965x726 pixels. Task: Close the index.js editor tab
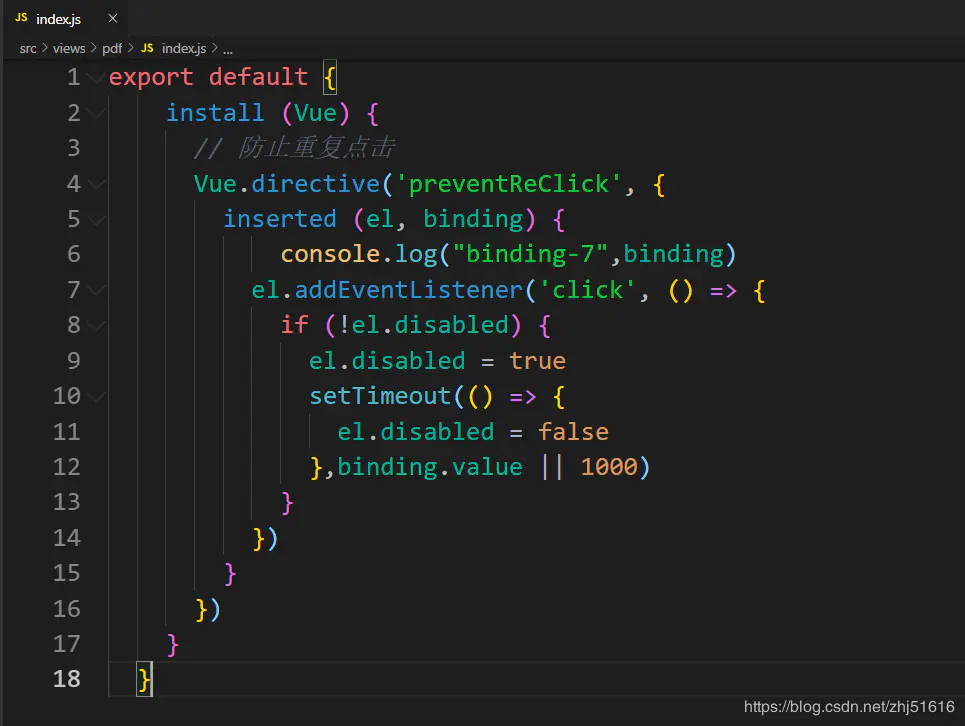(113, 18)
